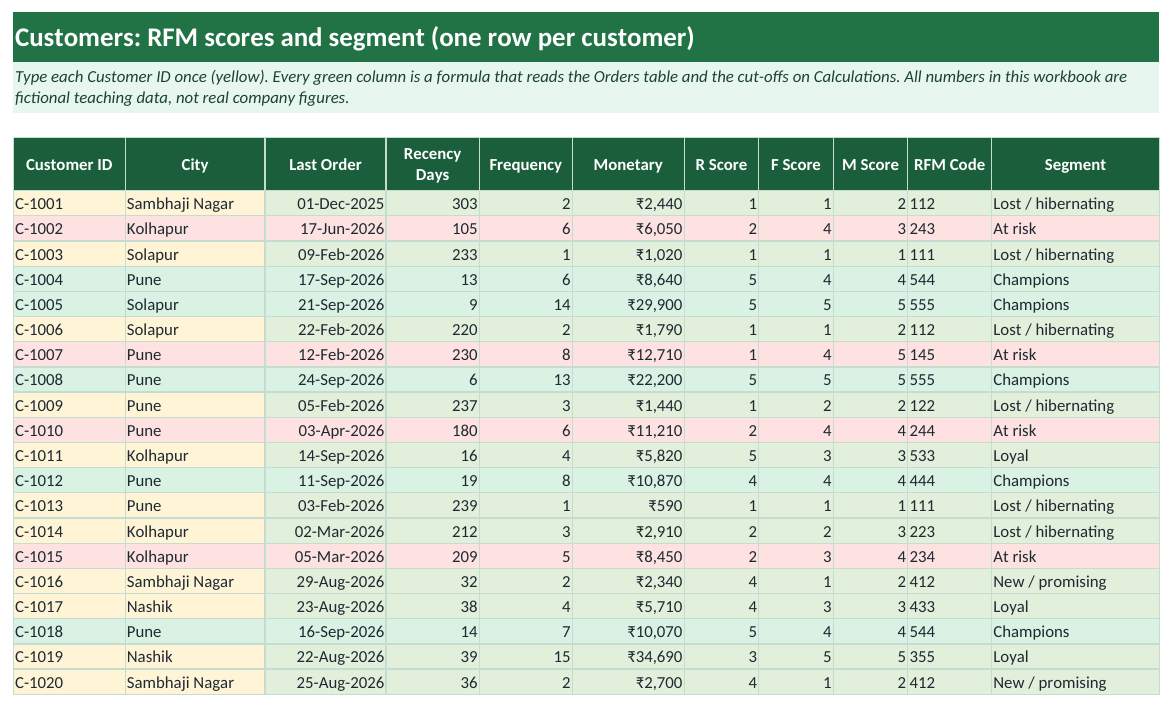The image size is (1172, 707).
Task: Click the At risk segment for C-1007
Action: click(x=1075, y=355)
